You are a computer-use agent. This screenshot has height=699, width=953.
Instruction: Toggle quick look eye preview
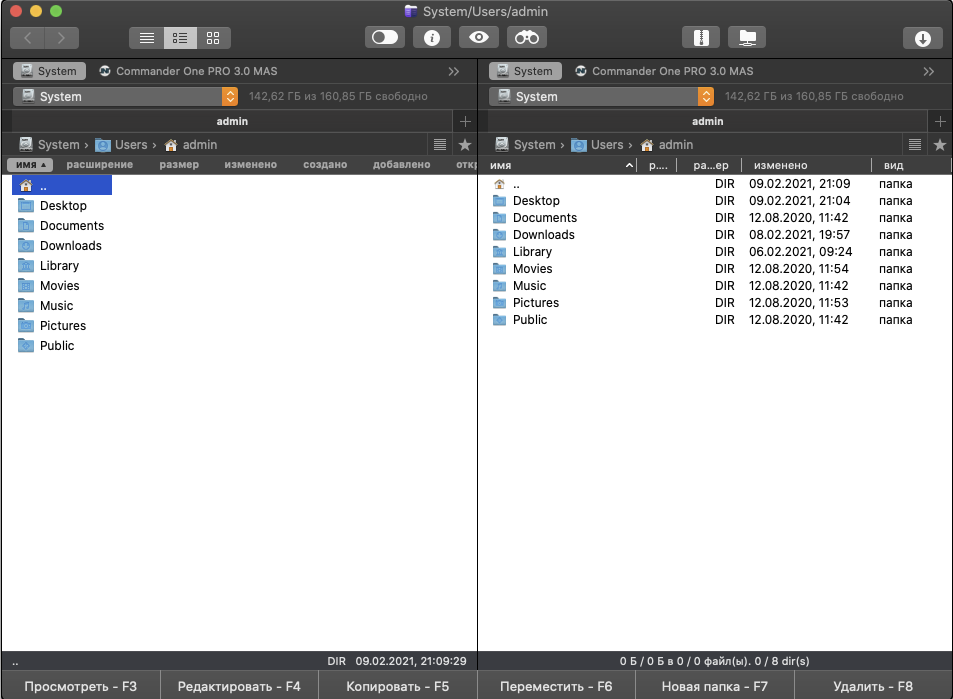click(479, 38)
